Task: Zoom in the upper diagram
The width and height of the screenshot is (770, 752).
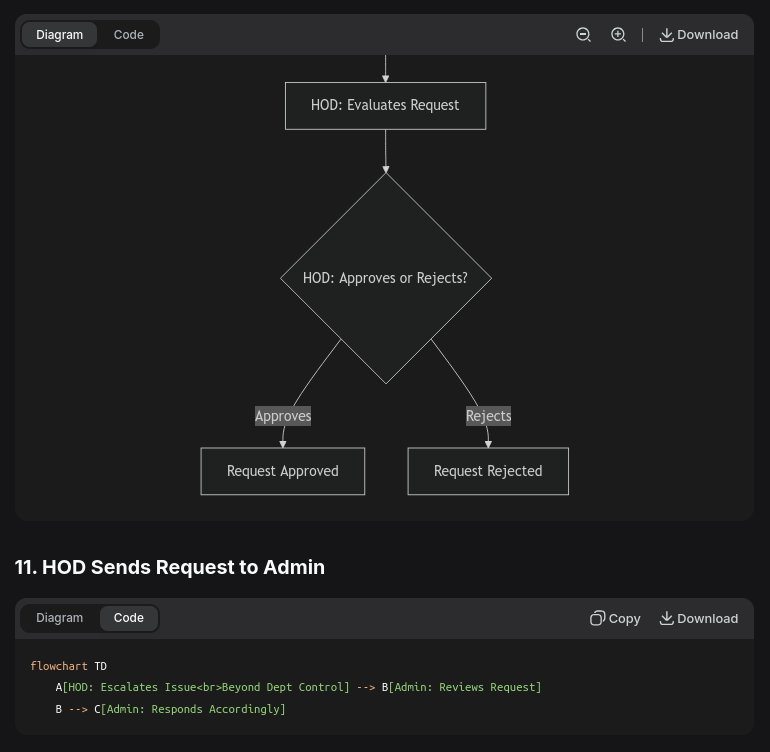Action: (618, 35)
